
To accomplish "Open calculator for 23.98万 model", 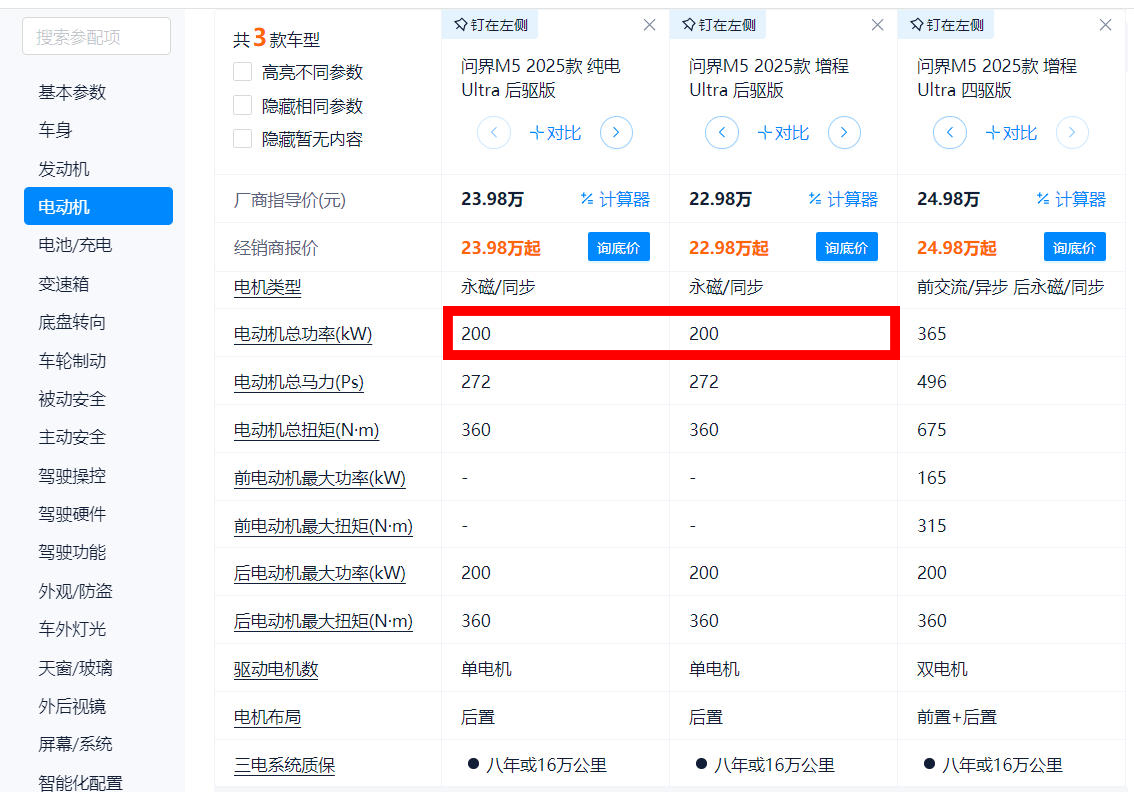I will [x=615, y=199].
